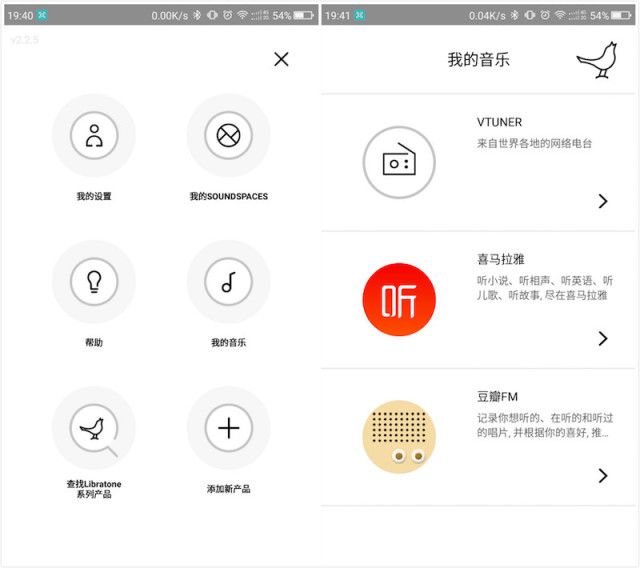
Task: Click the 豆瓣FM description text
Action: pyautogui.click(x=545, y=425)
